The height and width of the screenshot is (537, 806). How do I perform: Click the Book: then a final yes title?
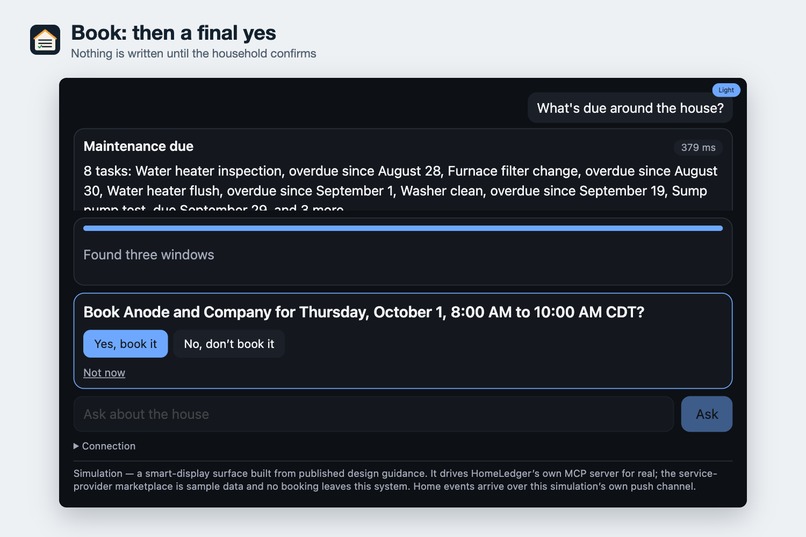click(173, 33)
